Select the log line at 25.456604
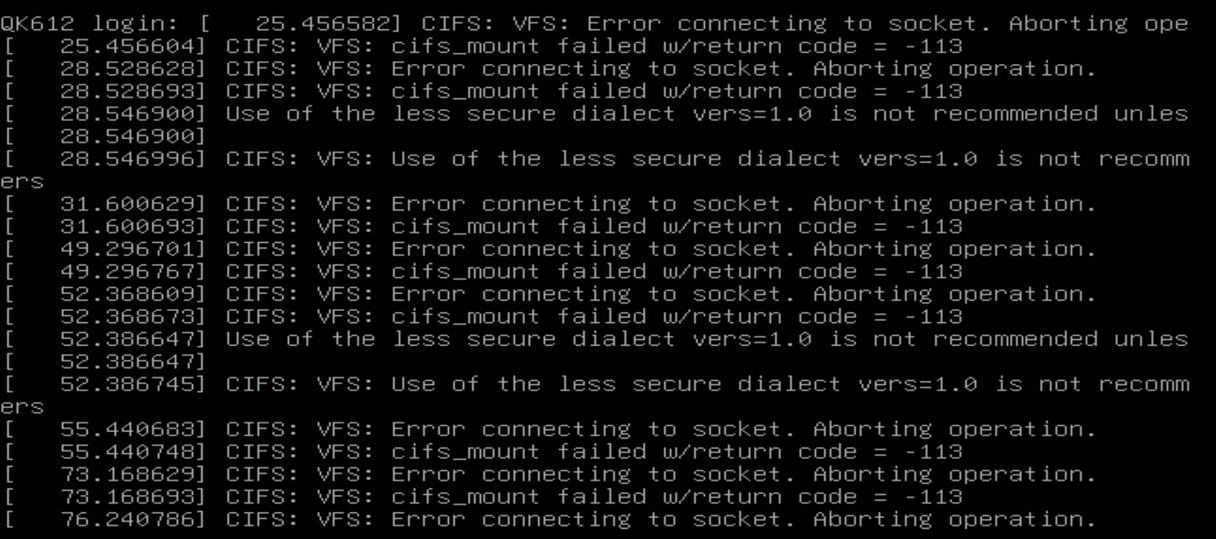 tap(482, 47)
